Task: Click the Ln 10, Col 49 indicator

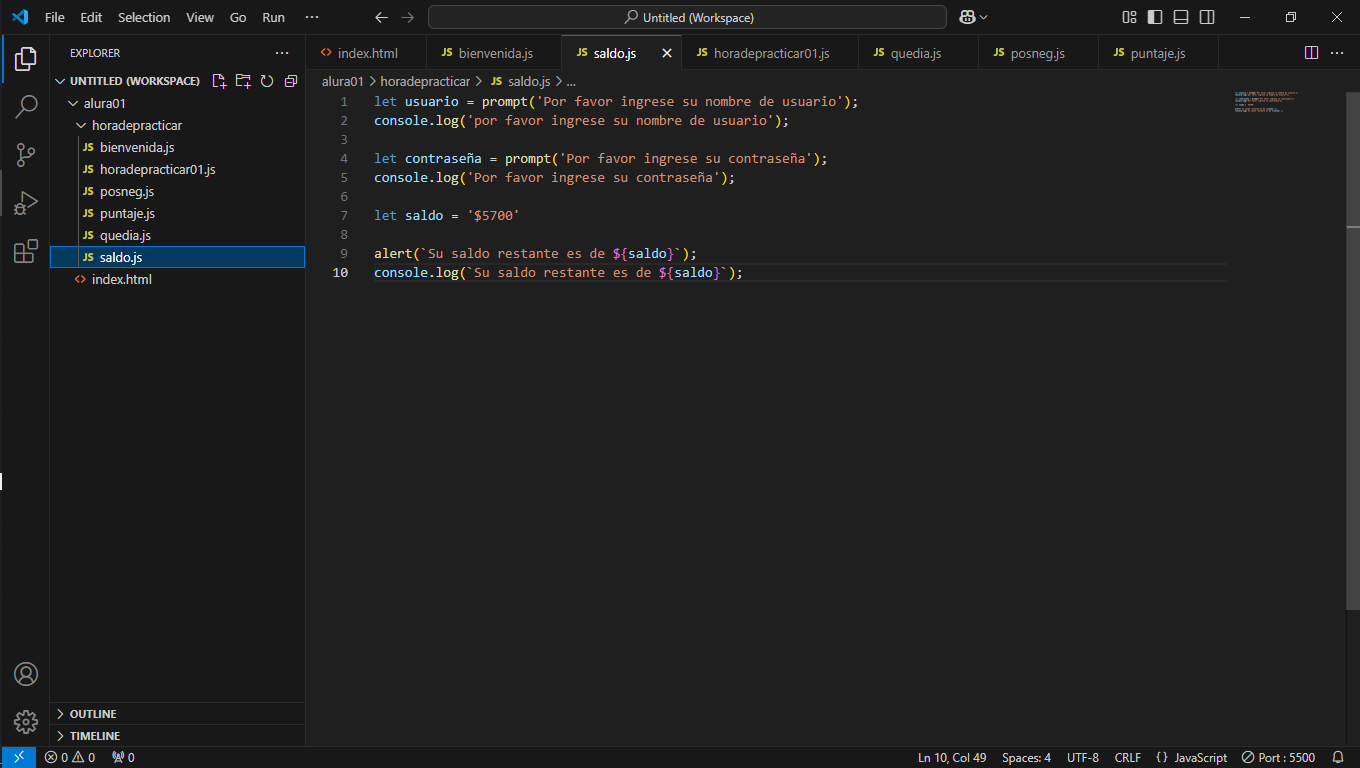Action: tap(952, 757)
